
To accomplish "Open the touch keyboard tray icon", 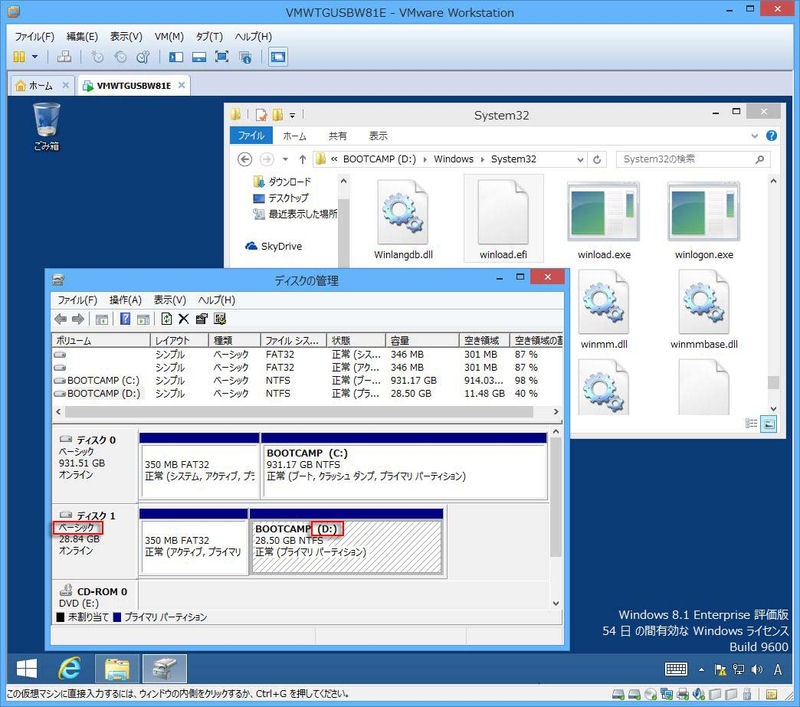I will [676, 669].
